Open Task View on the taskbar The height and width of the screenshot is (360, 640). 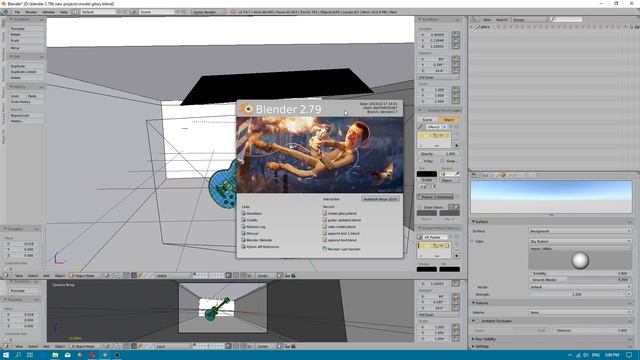(30, 355)
